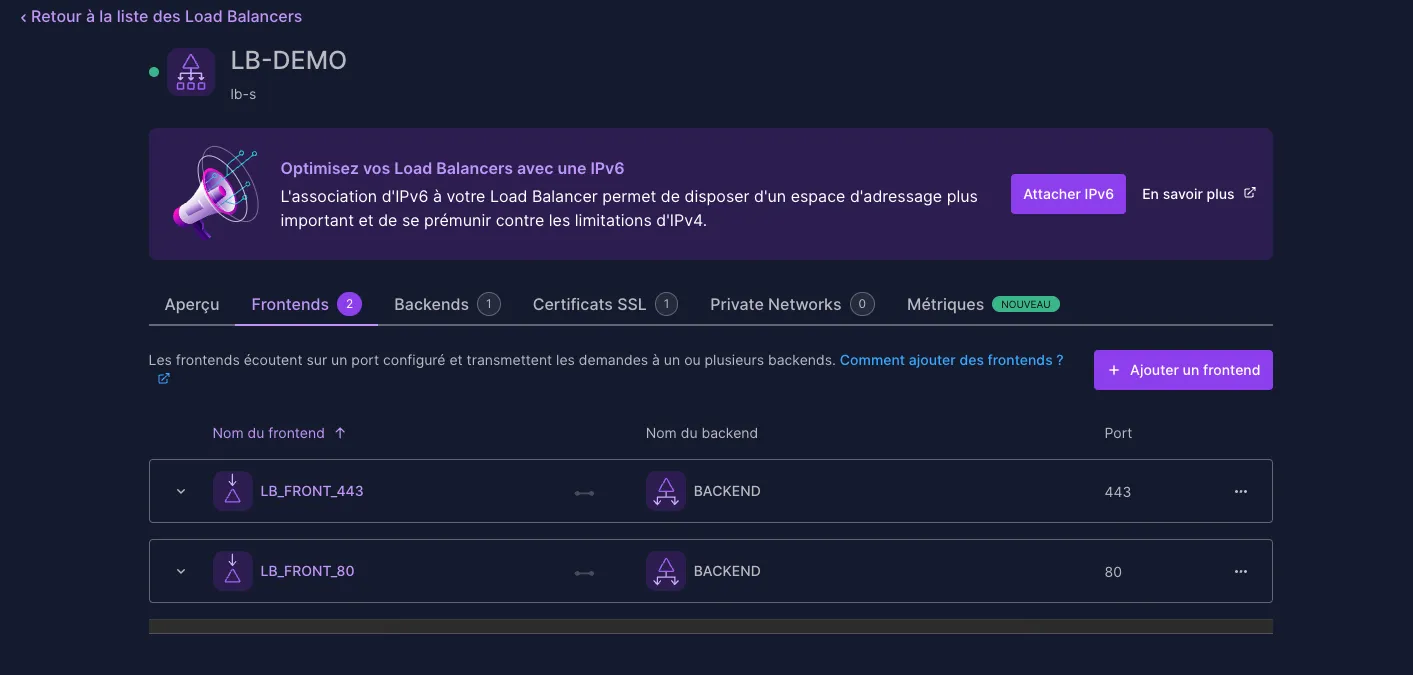Image resolution: width=1413 pixels, height=675 pixels.
Task: Click the external link icon below the frontends description
Action: [164, 378]
